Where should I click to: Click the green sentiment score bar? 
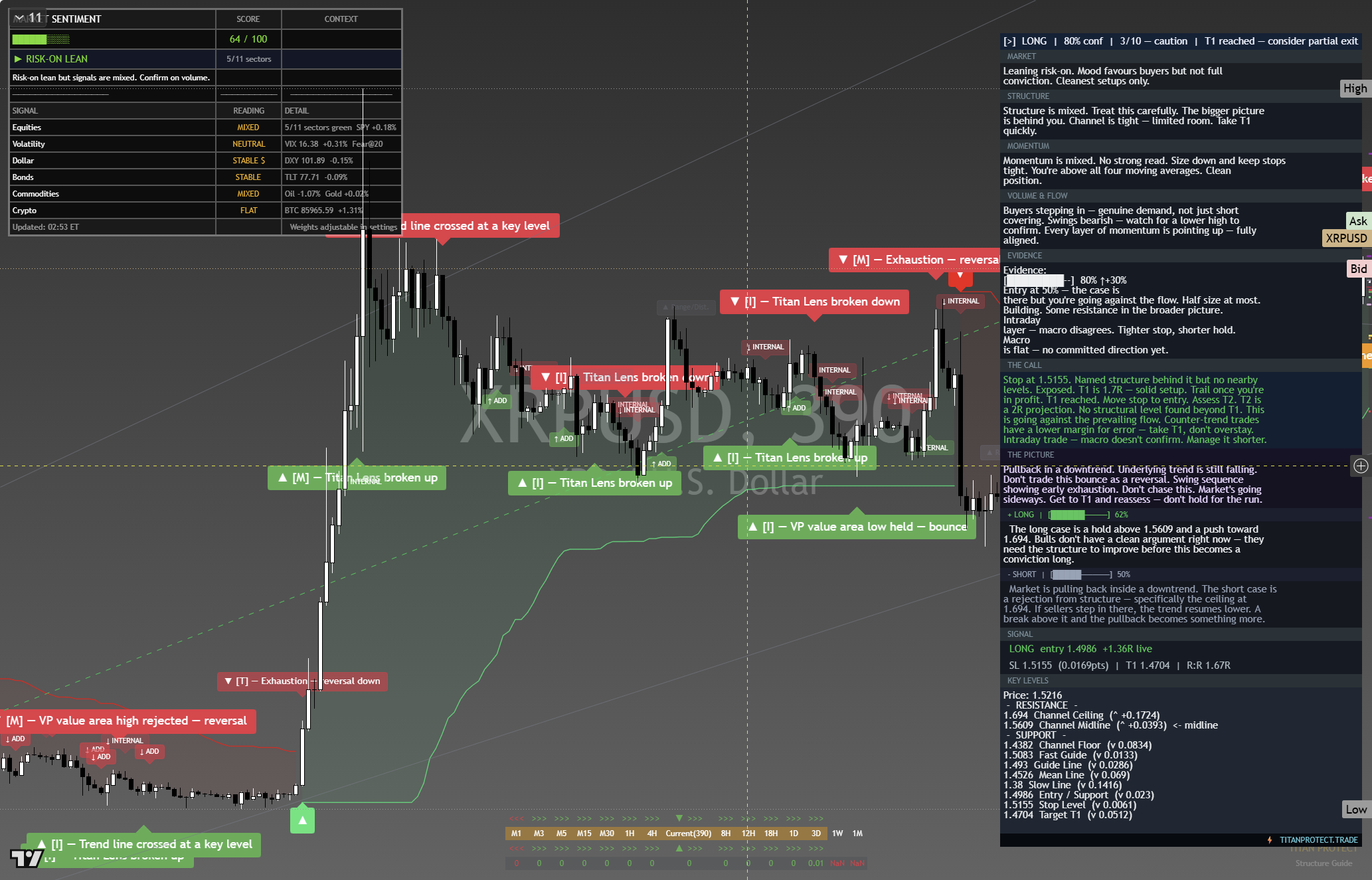pos(41,39)
